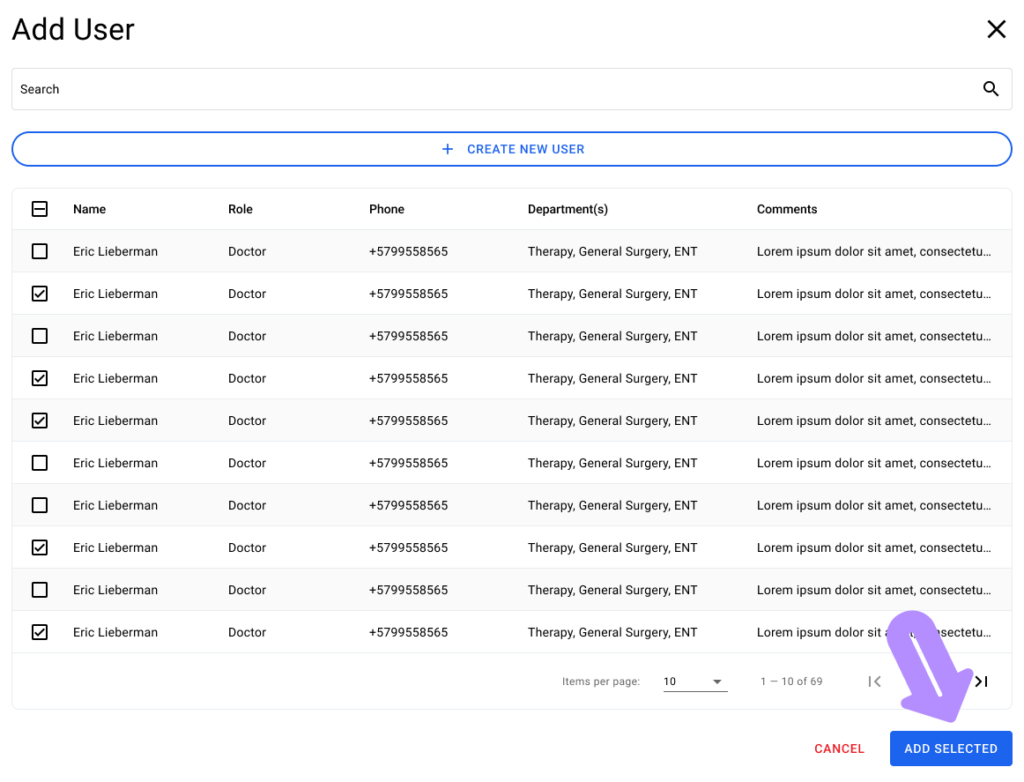Toggle the select-all checkbox in table header
This screenshot has height=782, width=1024.
(x=40, y=209)
